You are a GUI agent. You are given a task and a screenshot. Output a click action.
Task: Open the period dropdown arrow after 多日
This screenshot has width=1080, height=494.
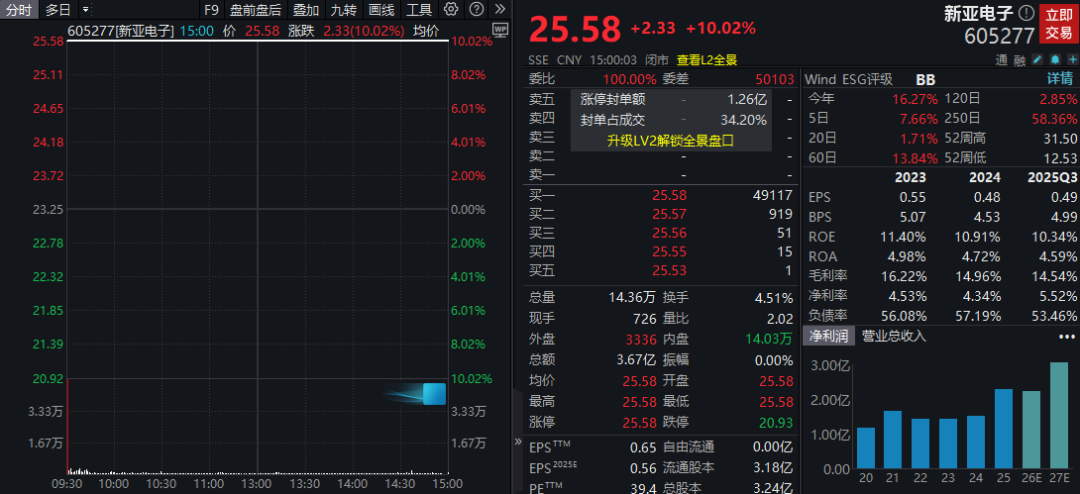(85, 10)
